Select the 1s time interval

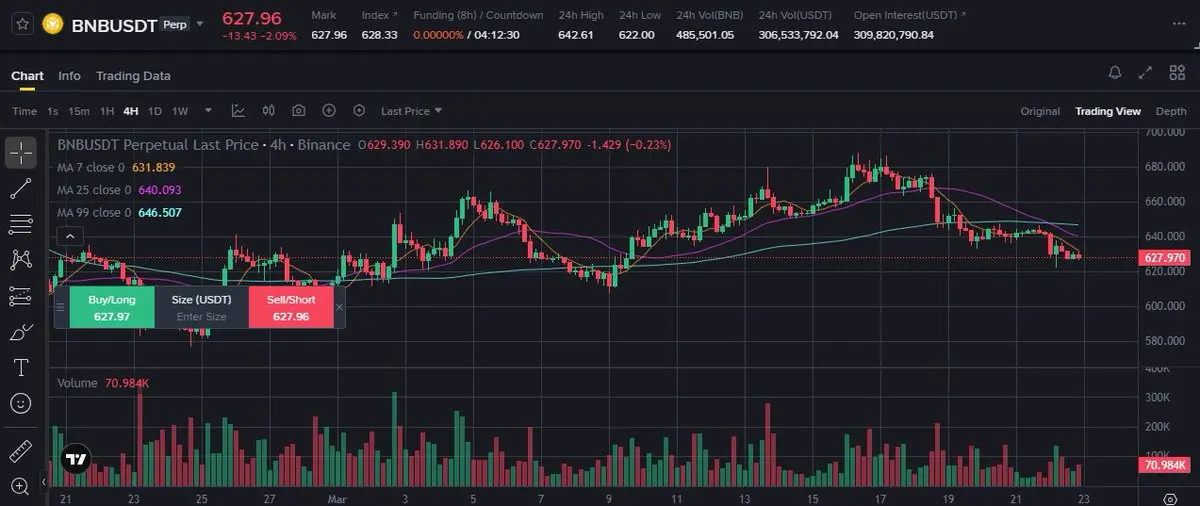53,111
